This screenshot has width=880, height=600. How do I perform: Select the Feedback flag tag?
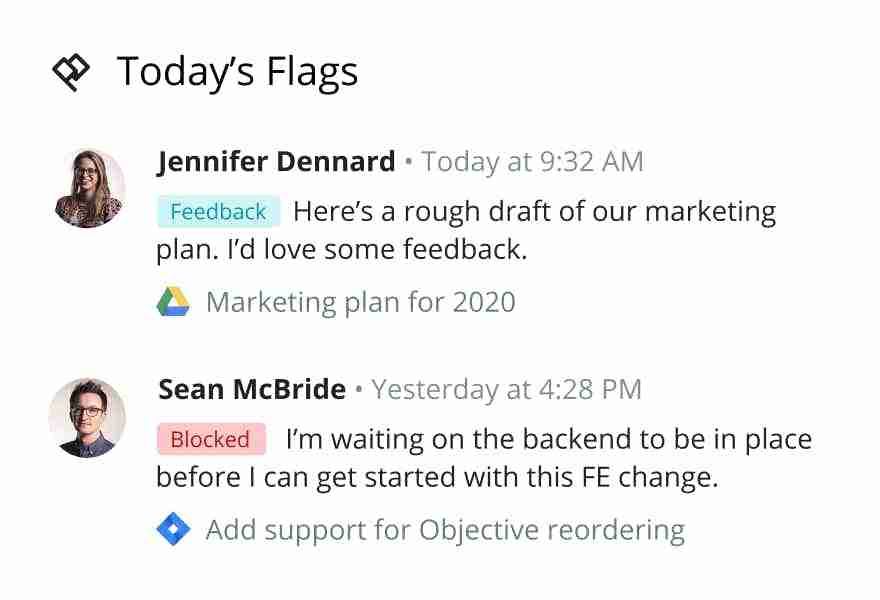tap(218, 212)
